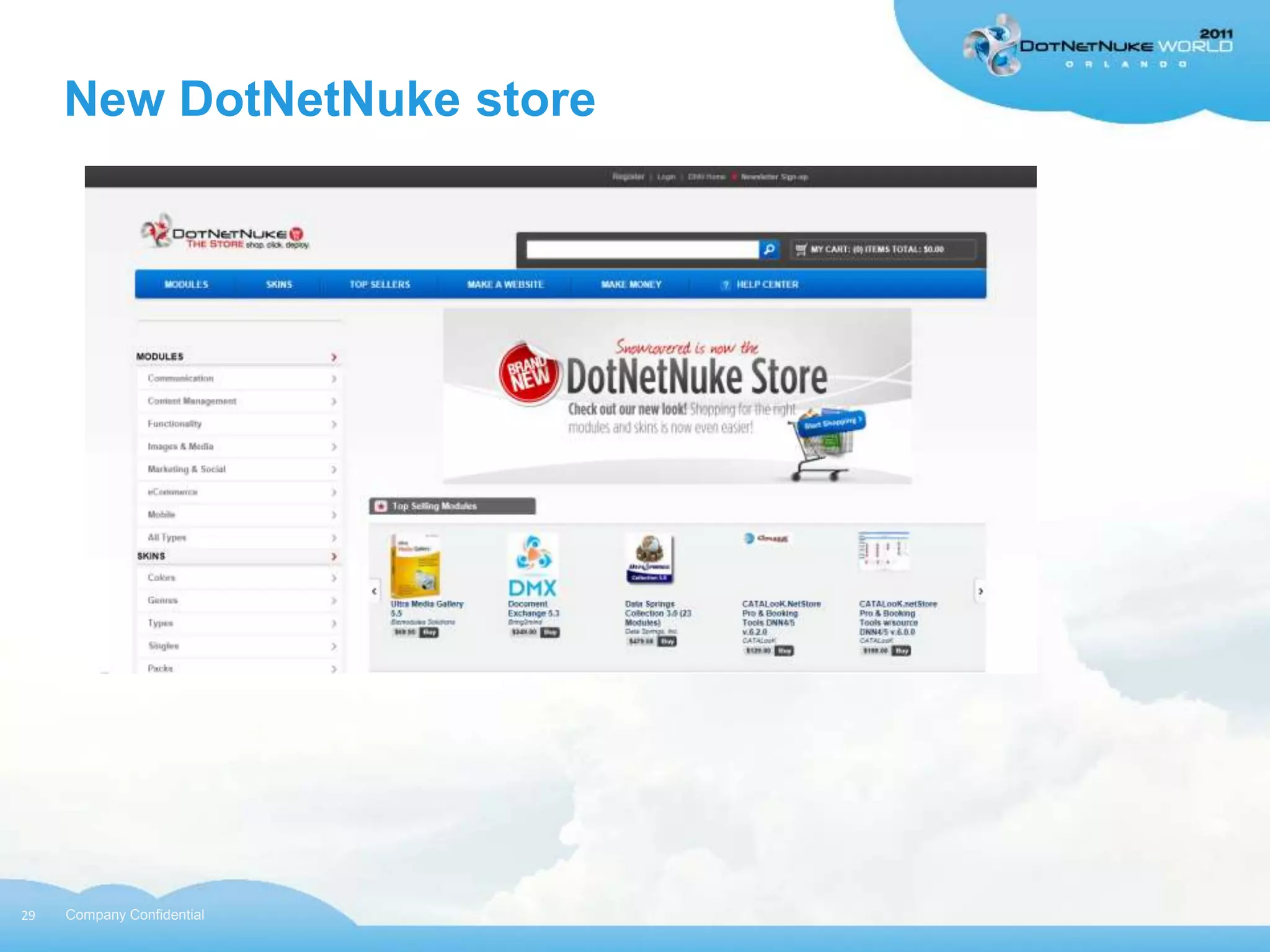Expand the Communication category chevron
The height and width of the screenshot is (952, 1270).
tap(334, 379)
